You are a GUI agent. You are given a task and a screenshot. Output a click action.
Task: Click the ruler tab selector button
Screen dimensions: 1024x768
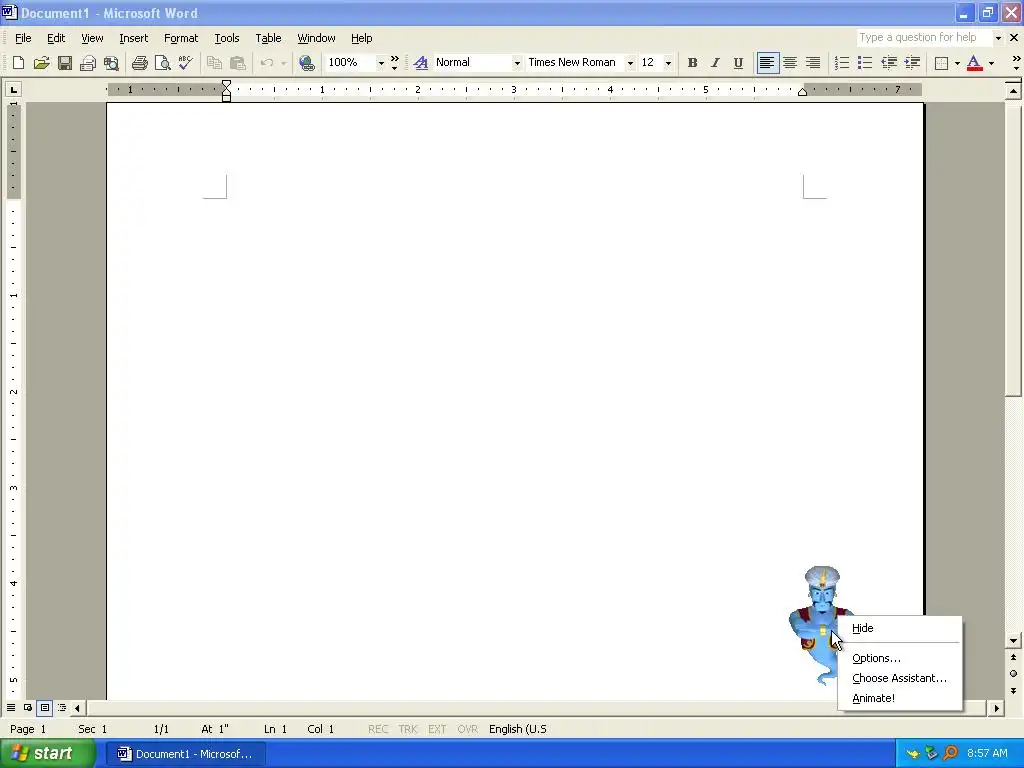pyautogui.click(x=13, y=89)
